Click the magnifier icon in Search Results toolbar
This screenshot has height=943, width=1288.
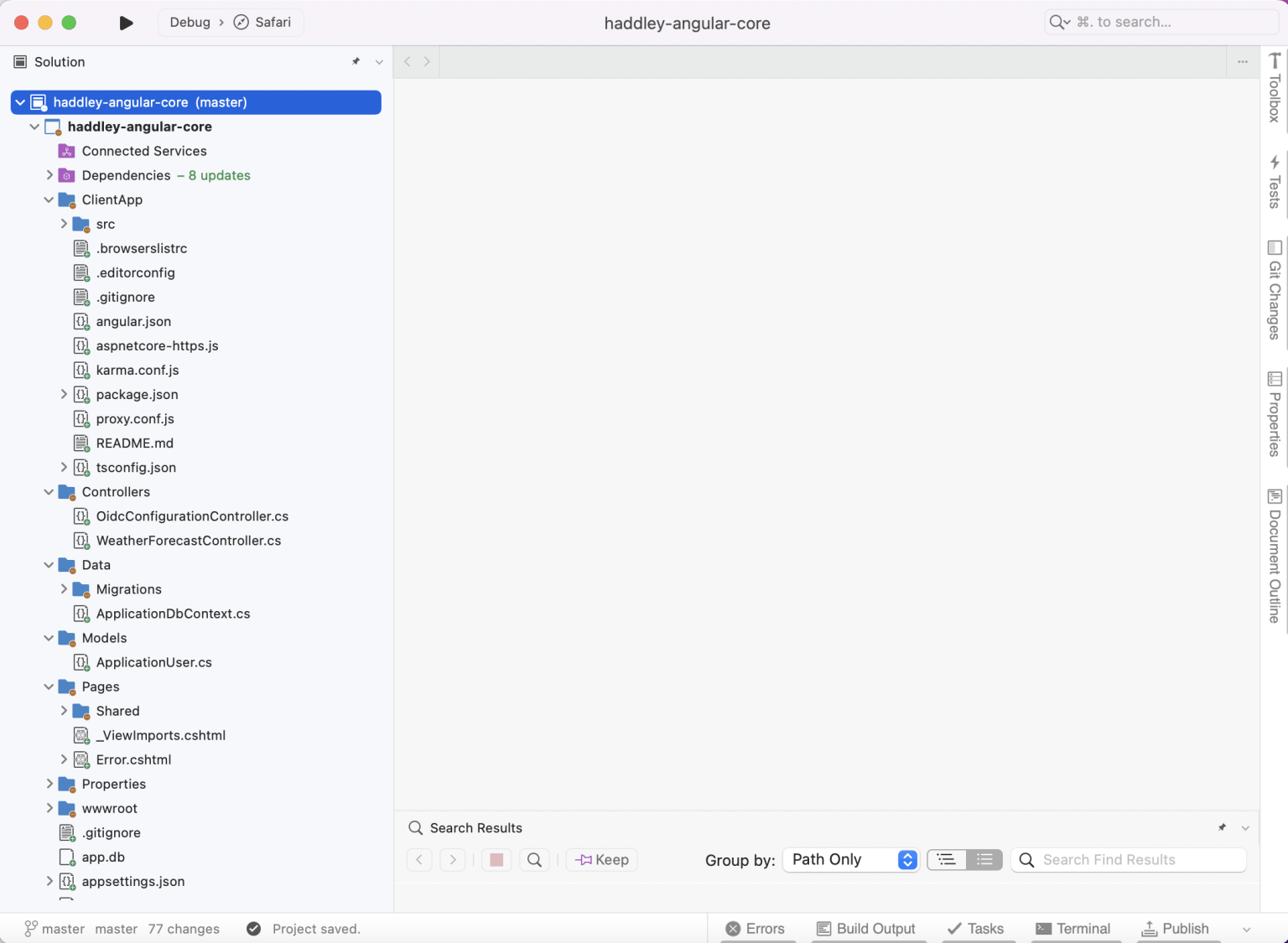click(x=534, y=859)
